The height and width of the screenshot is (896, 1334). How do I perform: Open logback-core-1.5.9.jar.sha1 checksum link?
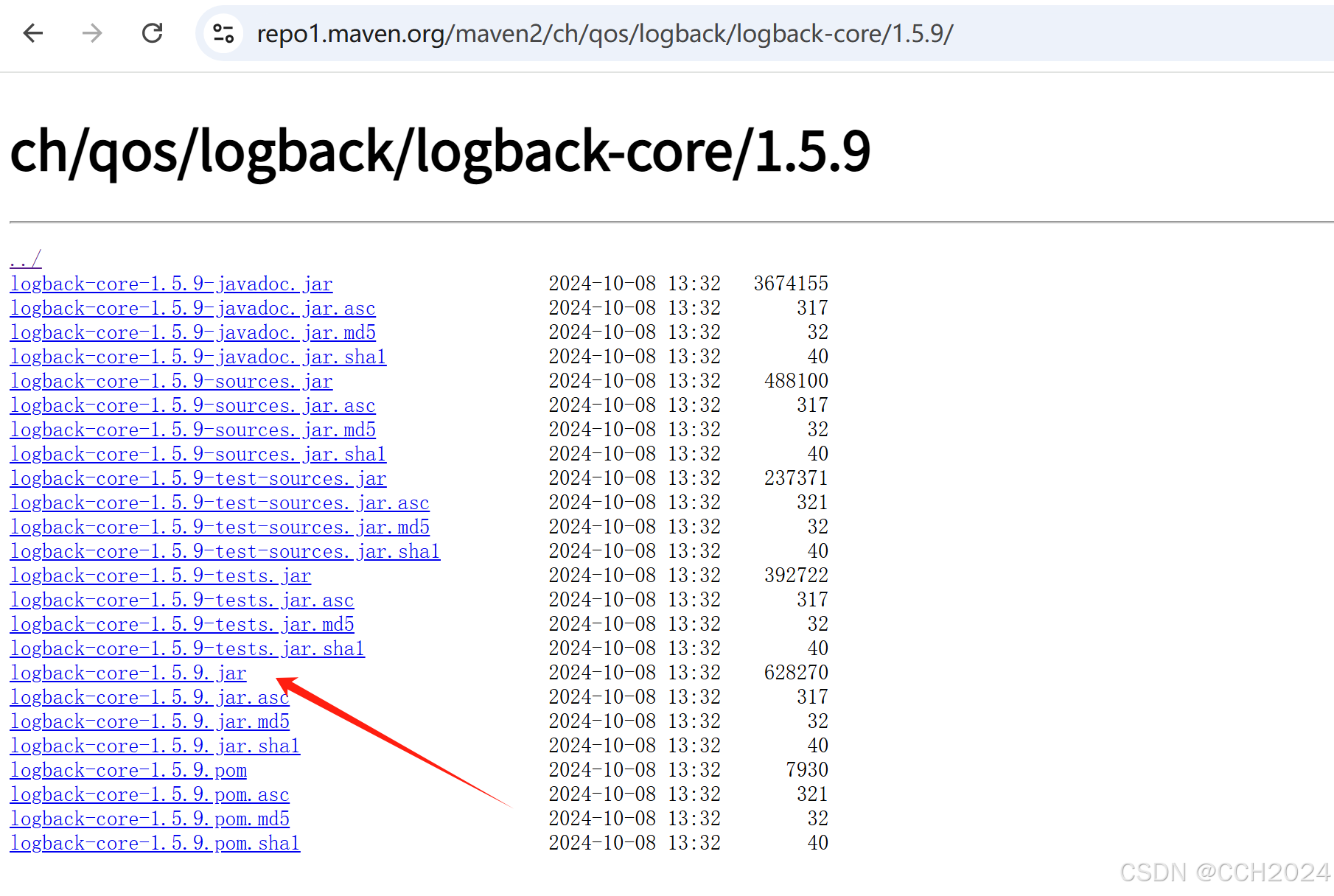pyautogui.click(x=155, y=746)
